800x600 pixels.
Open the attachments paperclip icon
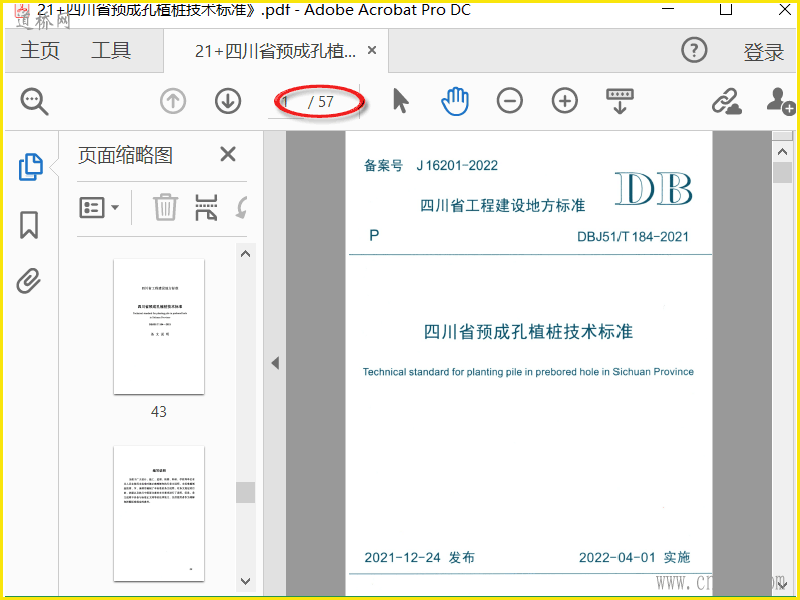pyautogui.click(x=29, y=281)
